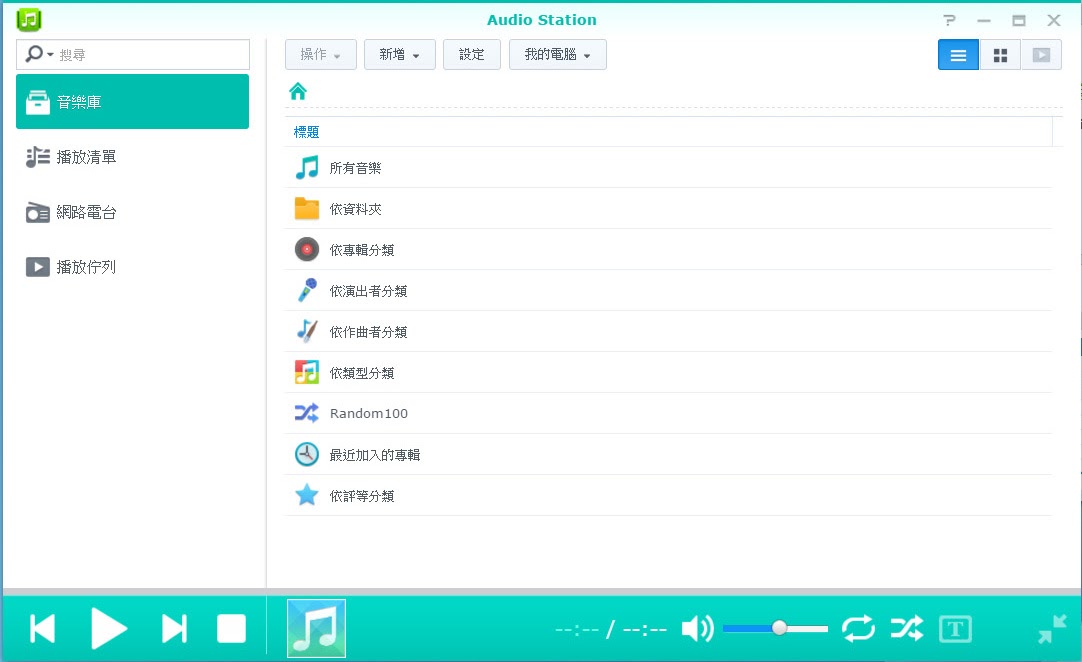Click the music note icon of 所有音樂
The image size is (1082, 662).
pos(307,167)
